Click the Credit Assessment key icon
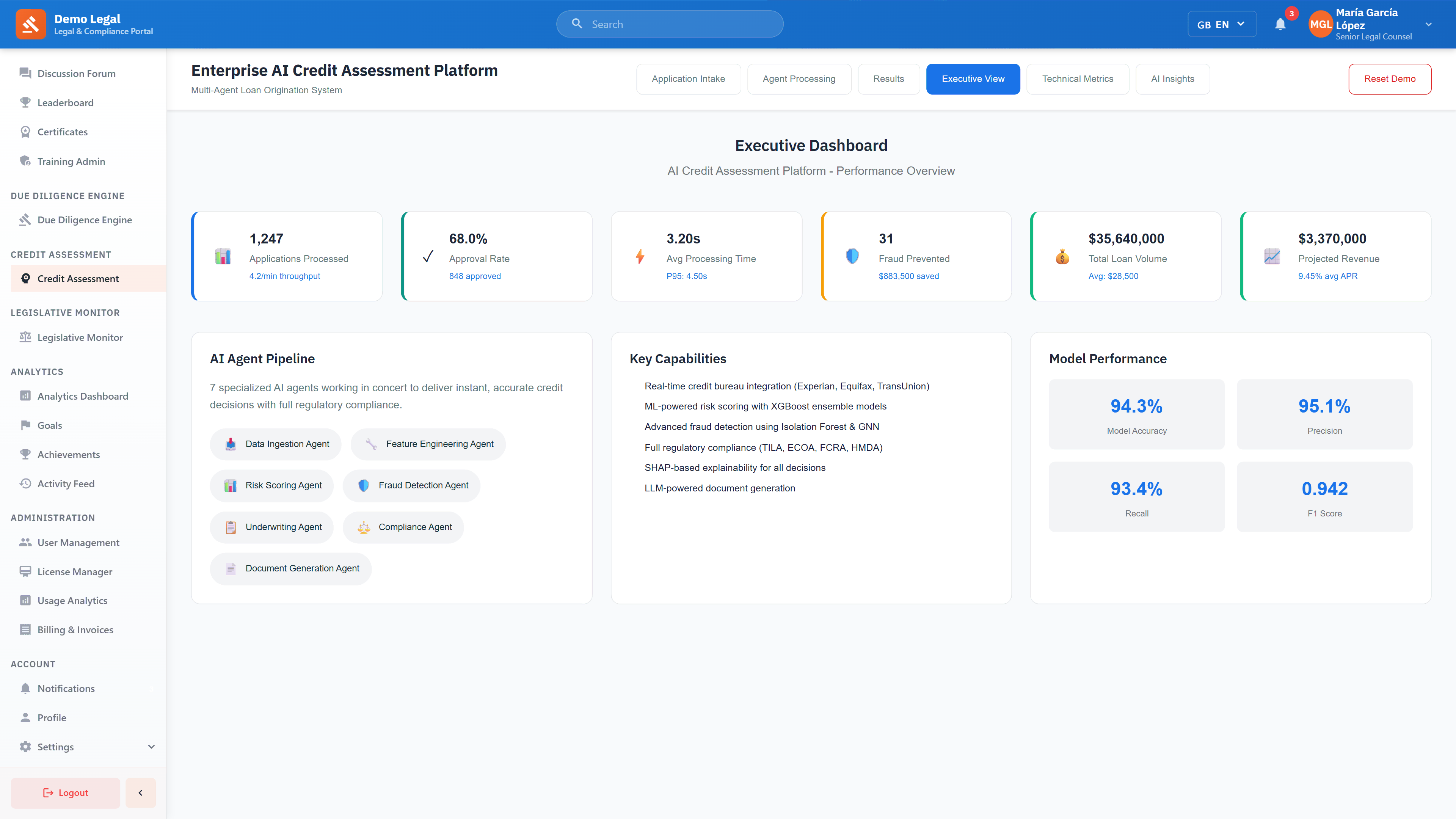 pos(25,278)
